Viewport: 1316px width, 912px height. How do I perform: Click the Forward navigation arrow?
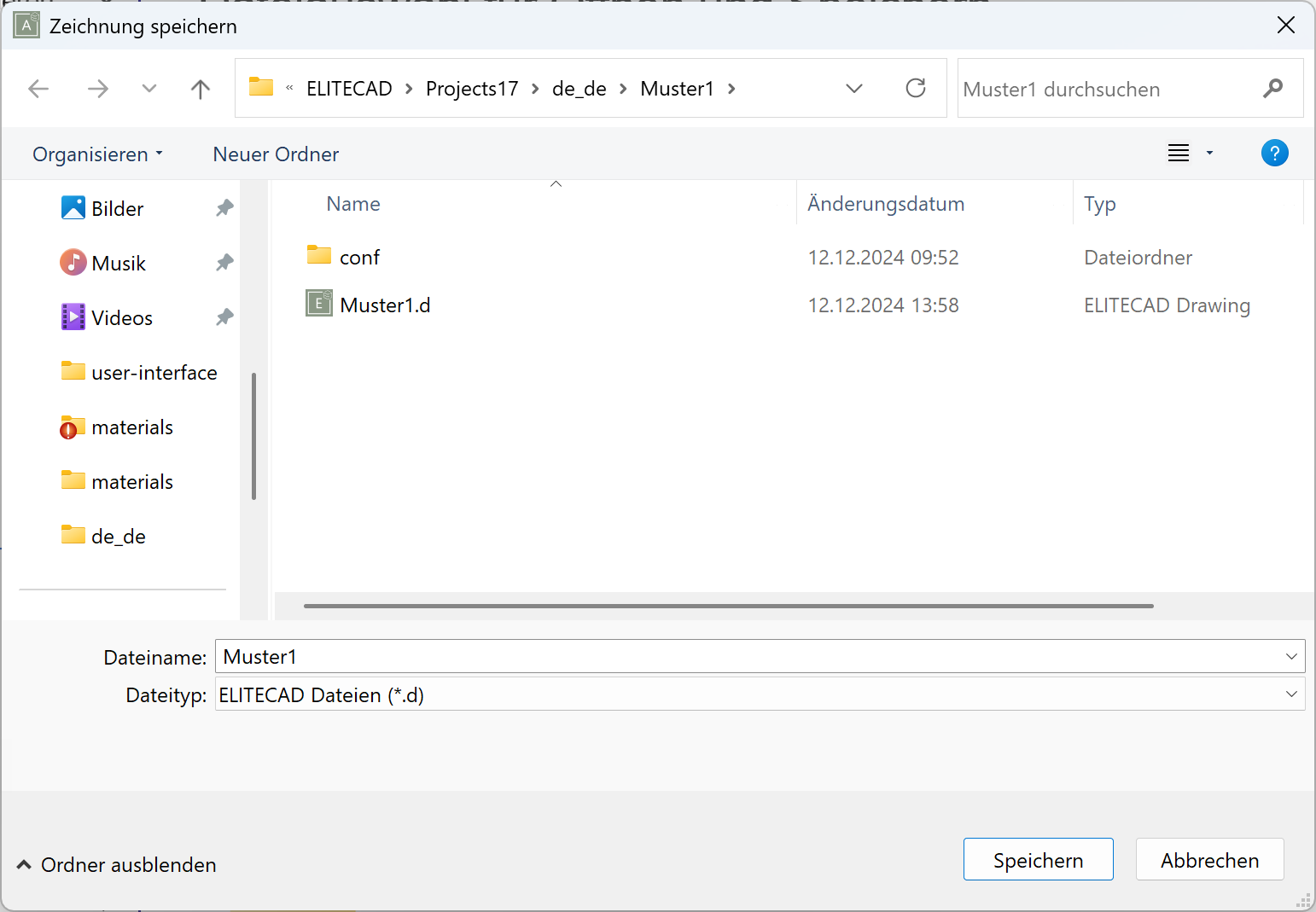pyautogui.click(x=98, y=89)
